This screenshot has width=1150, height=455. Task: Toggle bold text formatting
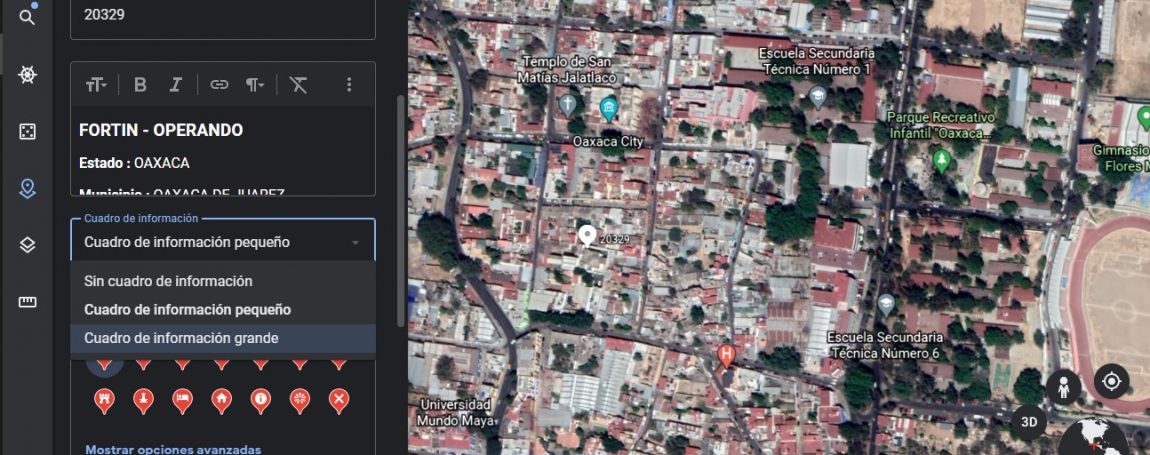pyautogui.click(x=140, y=84)
